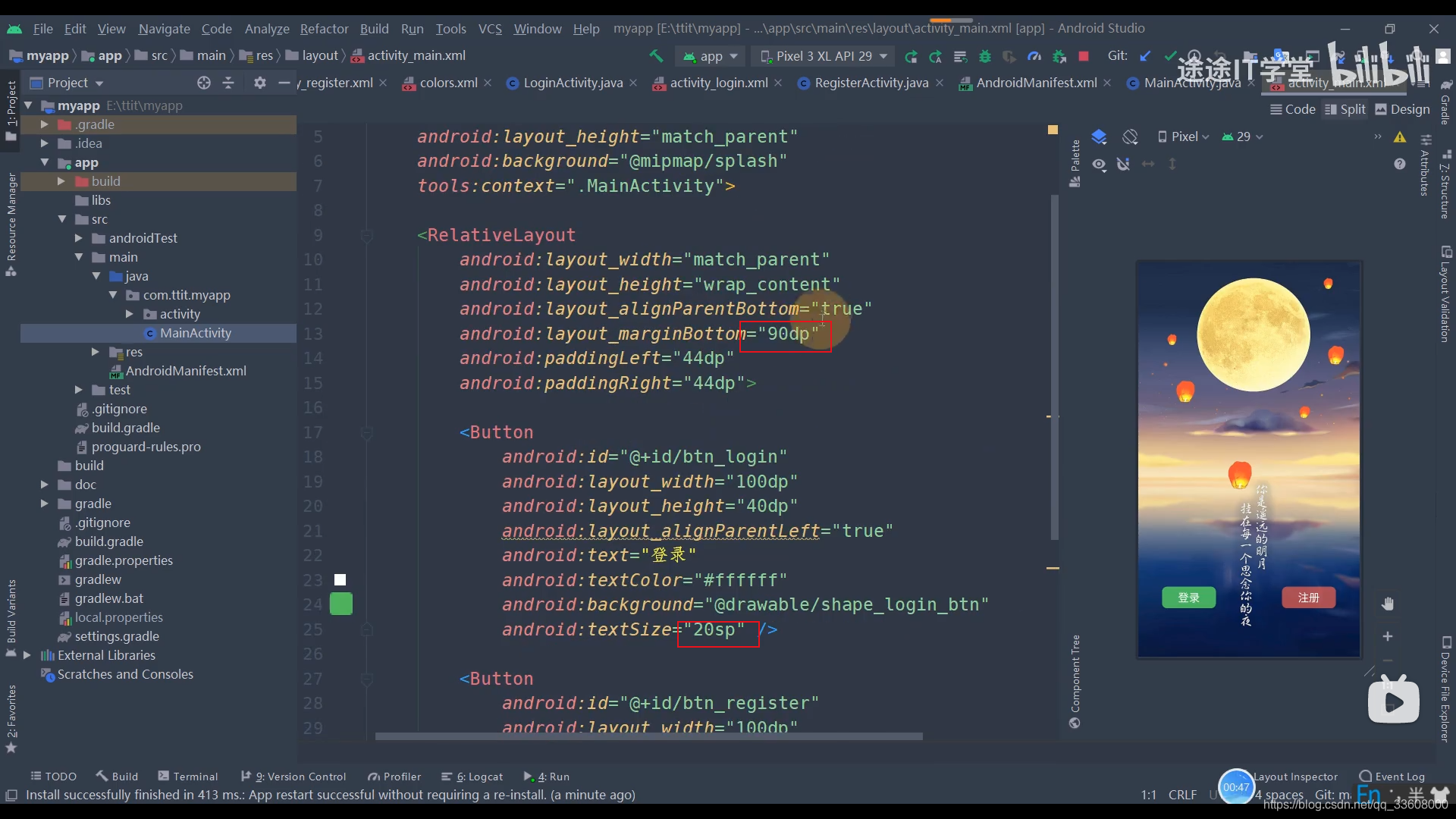
Task: Expand the res folder
Action: pyautogui.click(x=95, y=352)
